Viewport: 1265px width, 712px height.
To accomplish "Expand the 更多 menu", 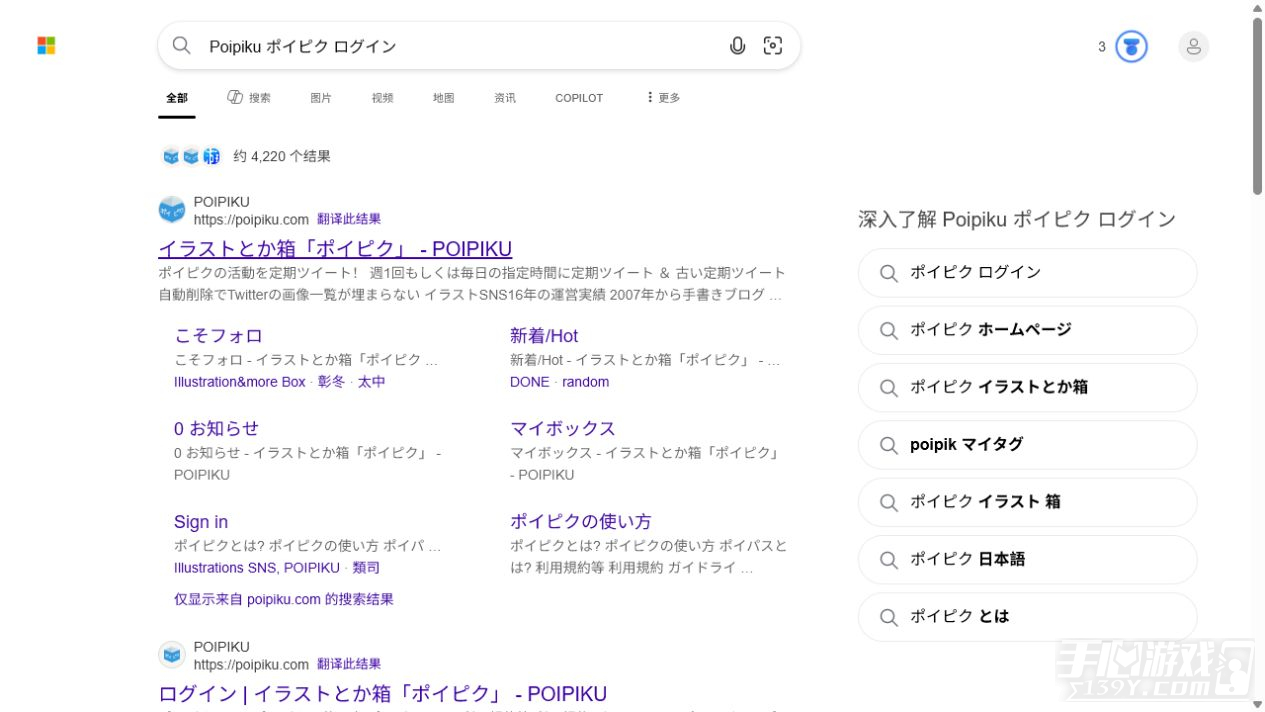I will 663,98.
